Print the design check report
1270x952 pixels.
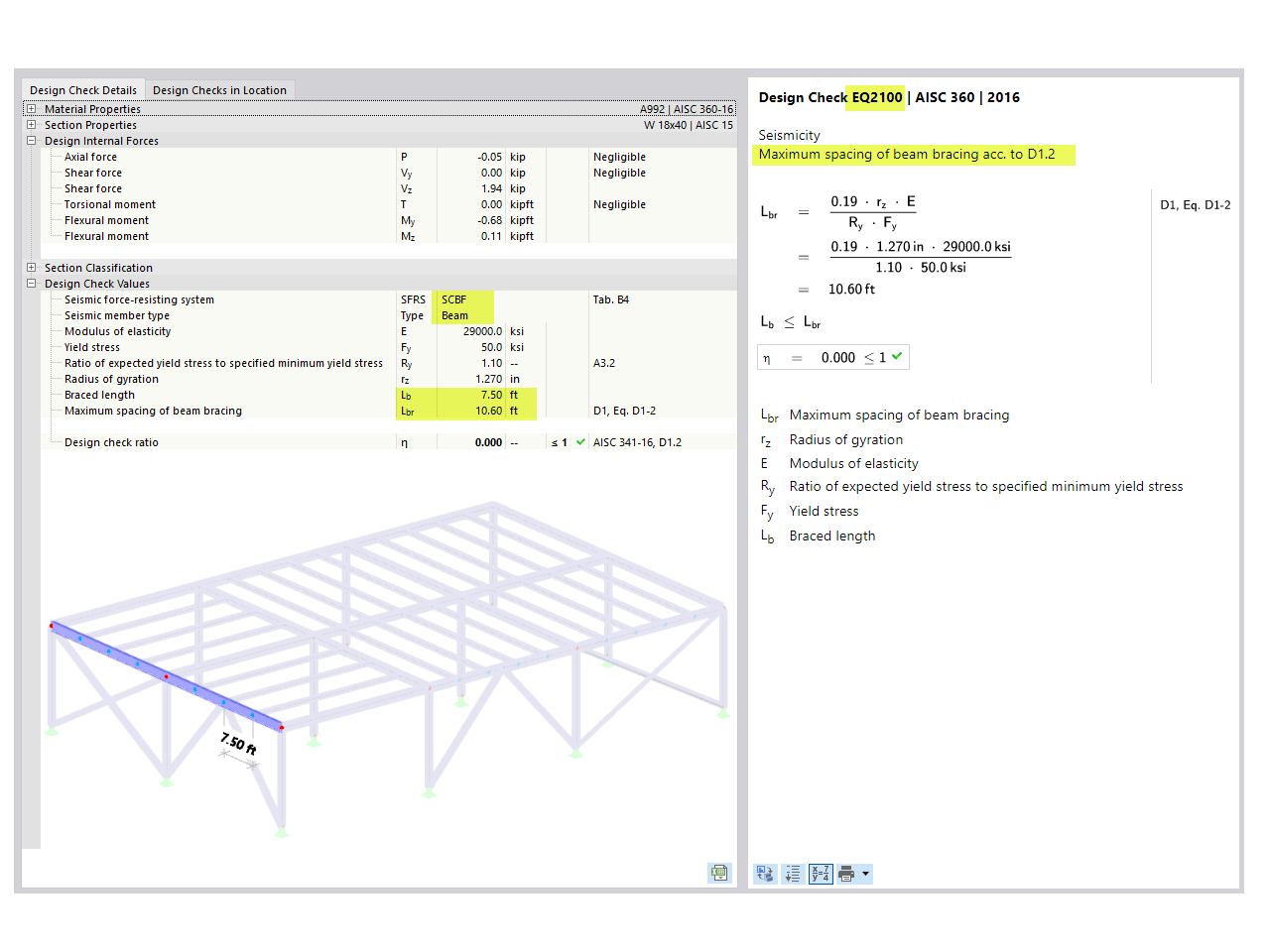click(845, 873)
